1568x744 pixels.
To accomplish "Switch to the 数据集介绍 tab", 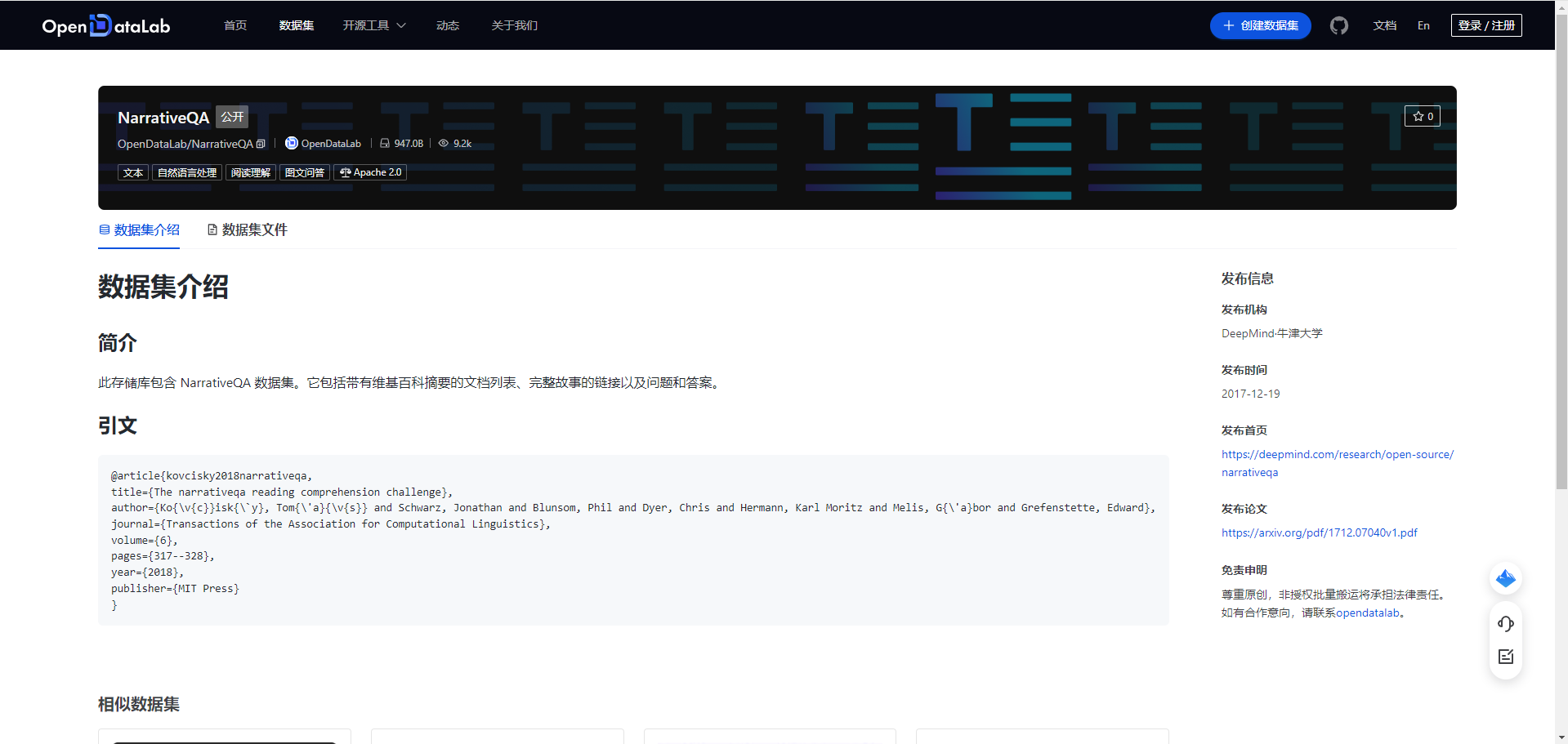I will pyautogui.click(x=139, y=230).
